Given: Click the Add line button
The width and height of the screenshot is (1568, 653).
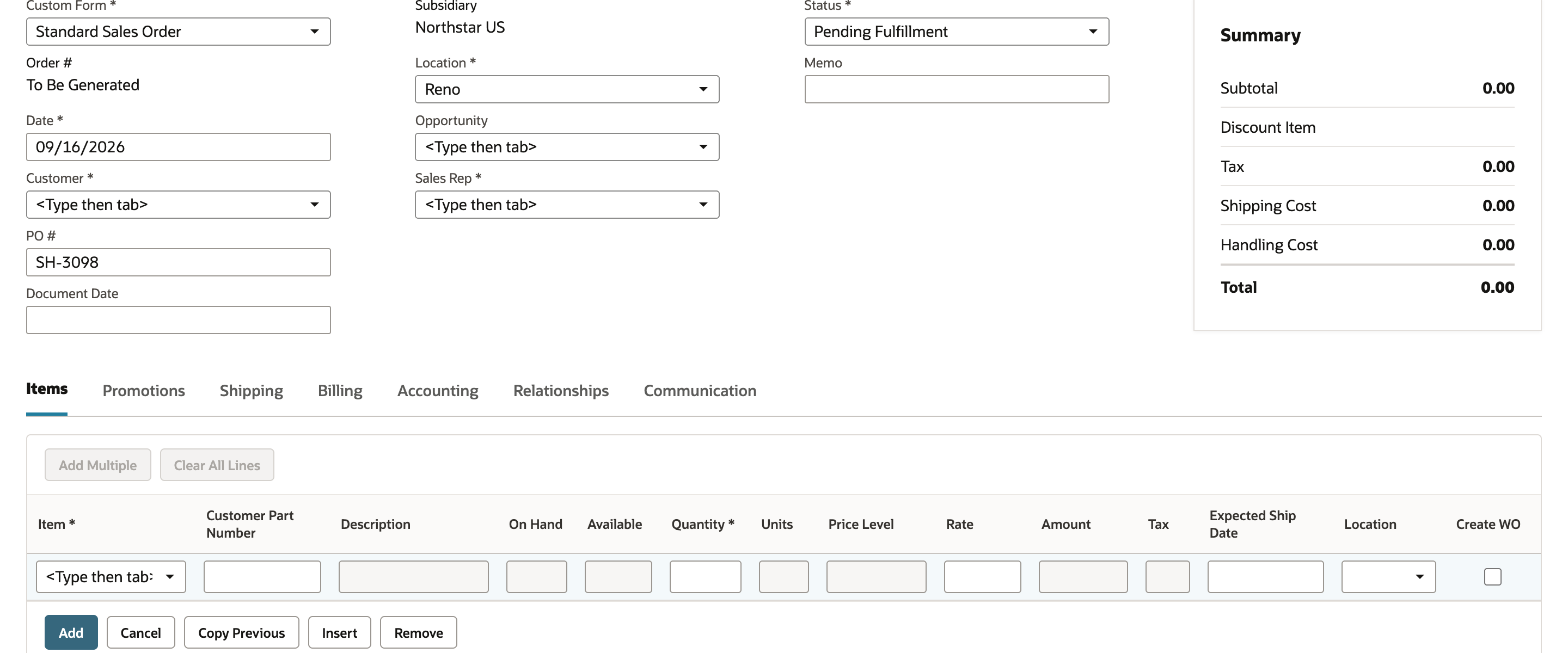Looking at the screenshot, I should (x=71, y=633).
